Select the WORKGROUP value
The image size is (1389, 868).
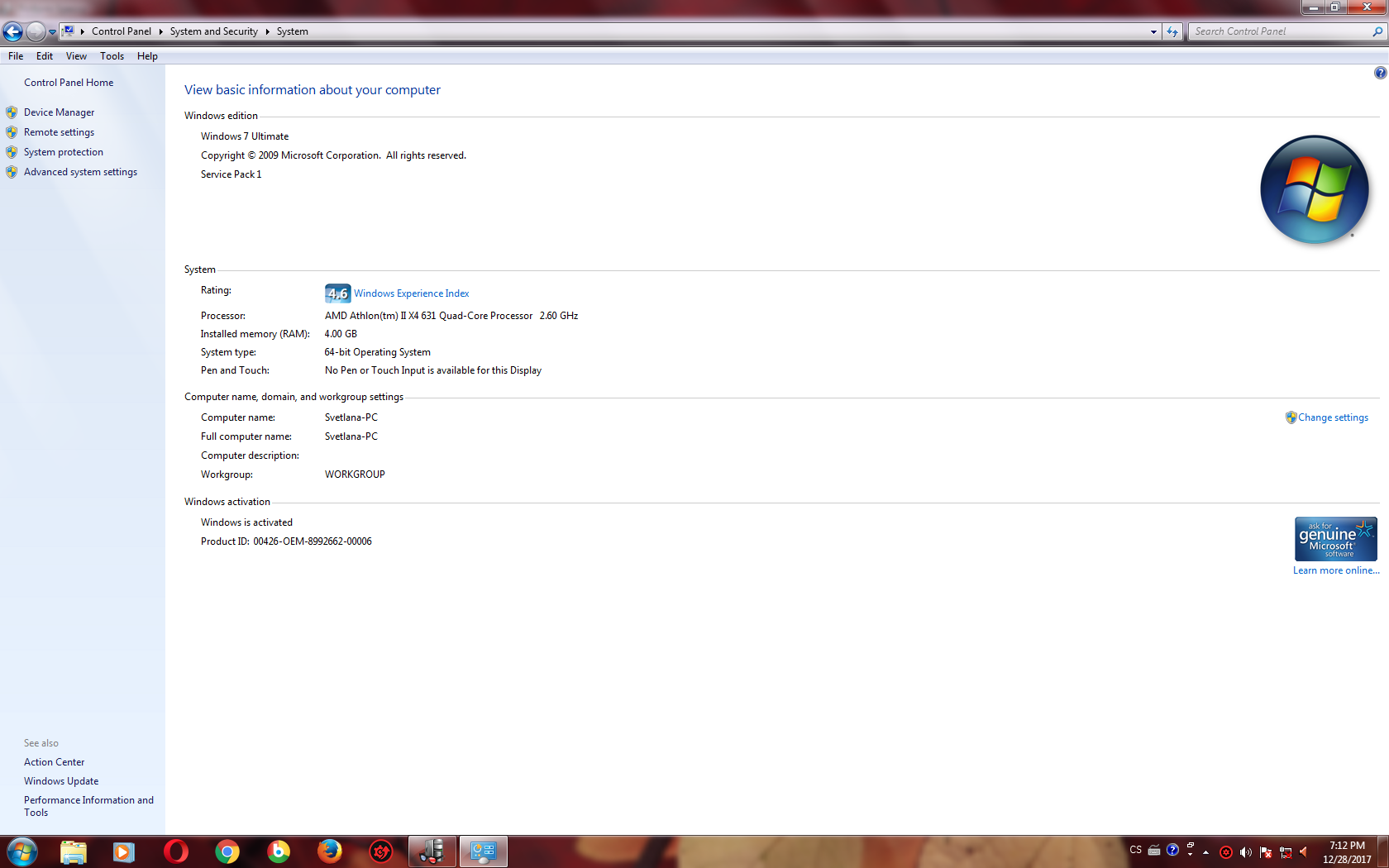pyautogui.click(x=355, y=475)
